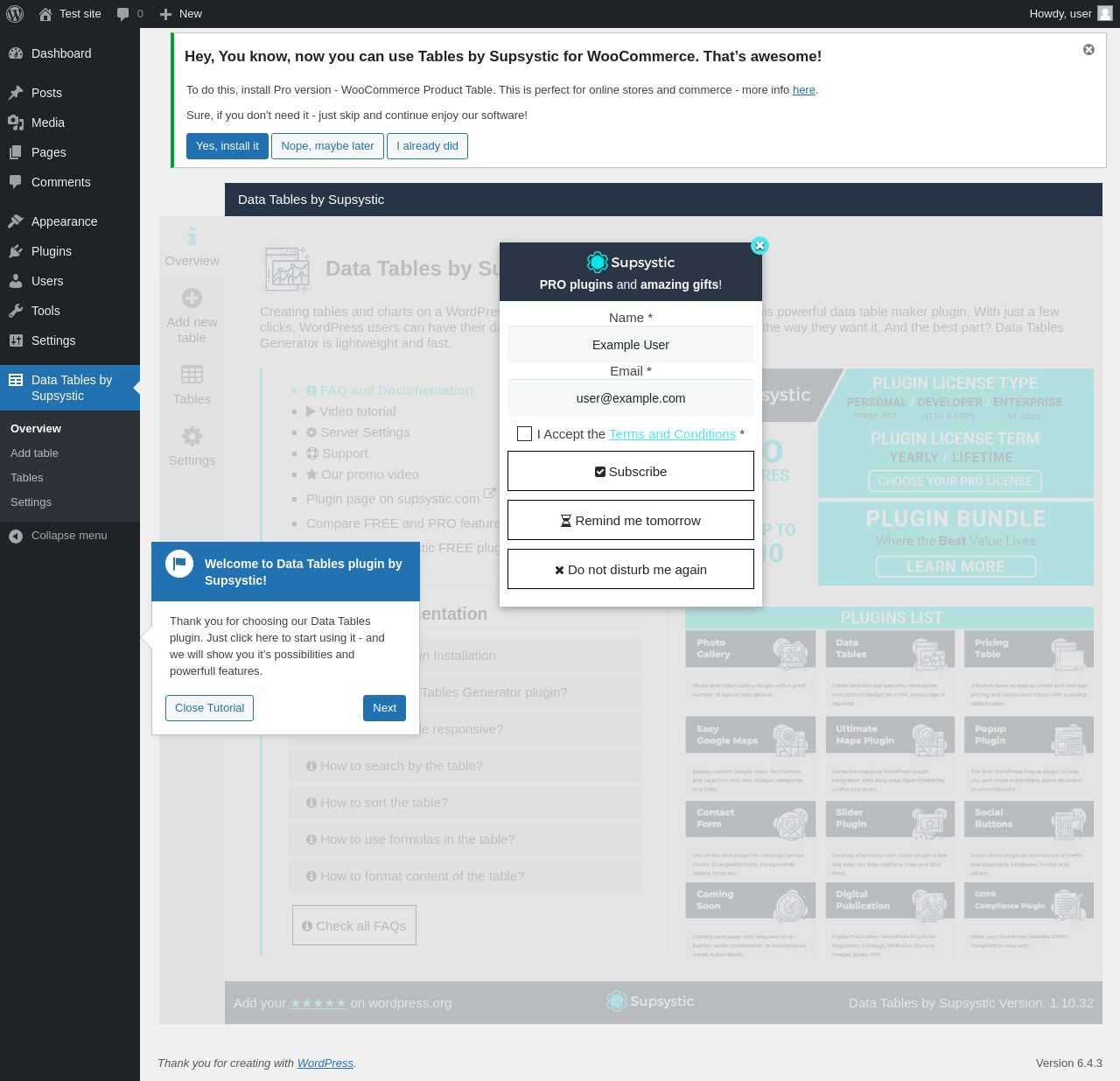Click Learn More on Plugin Bundle
This screenshot has width=1120, height=1081.
click(x=955, y=567)
